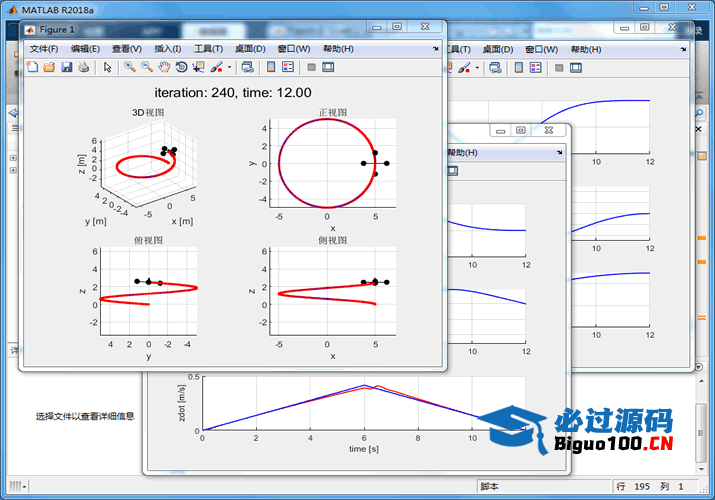Expand the first plus tree node in left panel
This screenshot has width=715, height=500.
coord(13,157)
